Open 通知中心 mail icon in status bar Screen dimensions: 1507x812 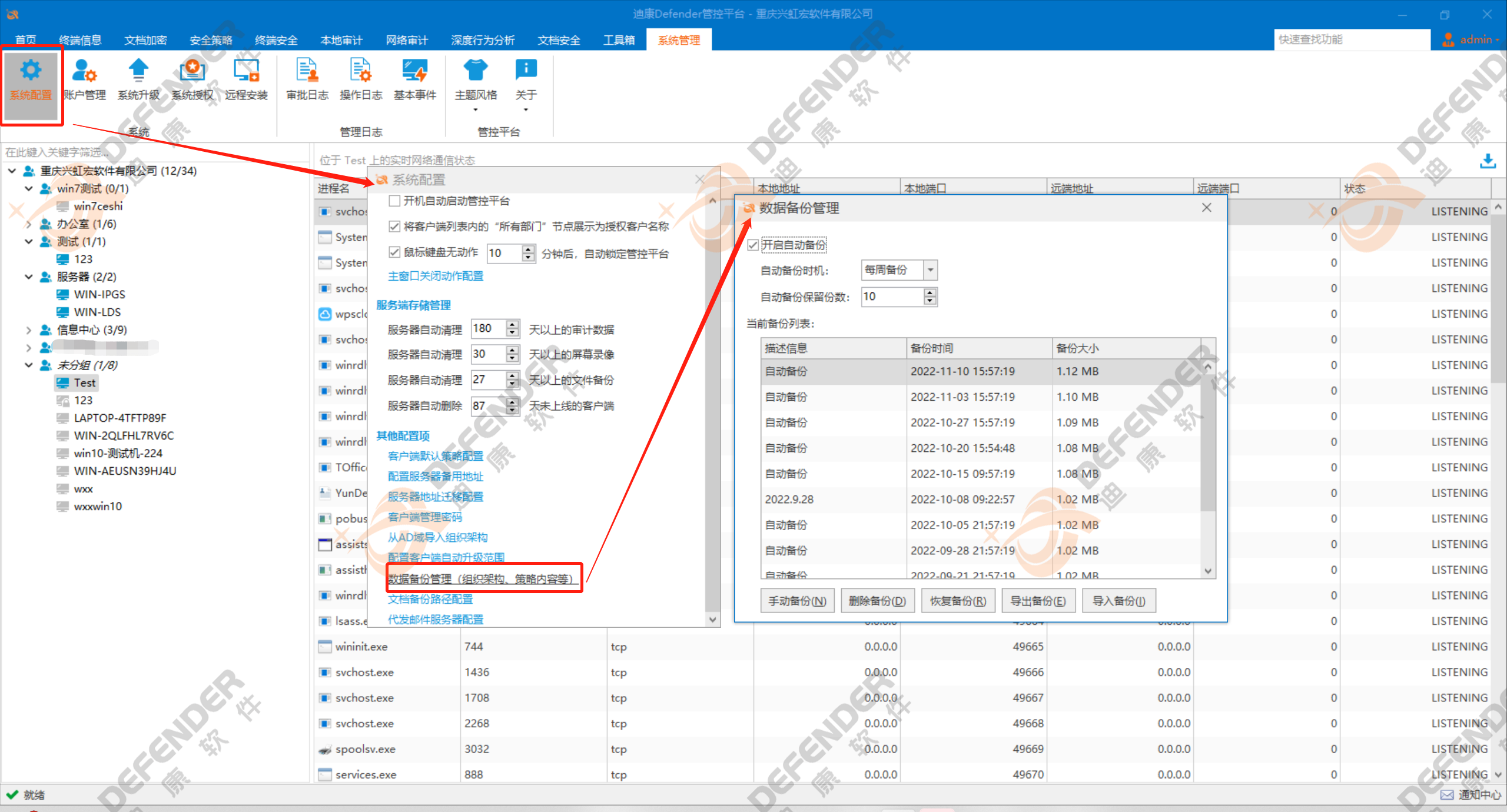point(1447,795)
